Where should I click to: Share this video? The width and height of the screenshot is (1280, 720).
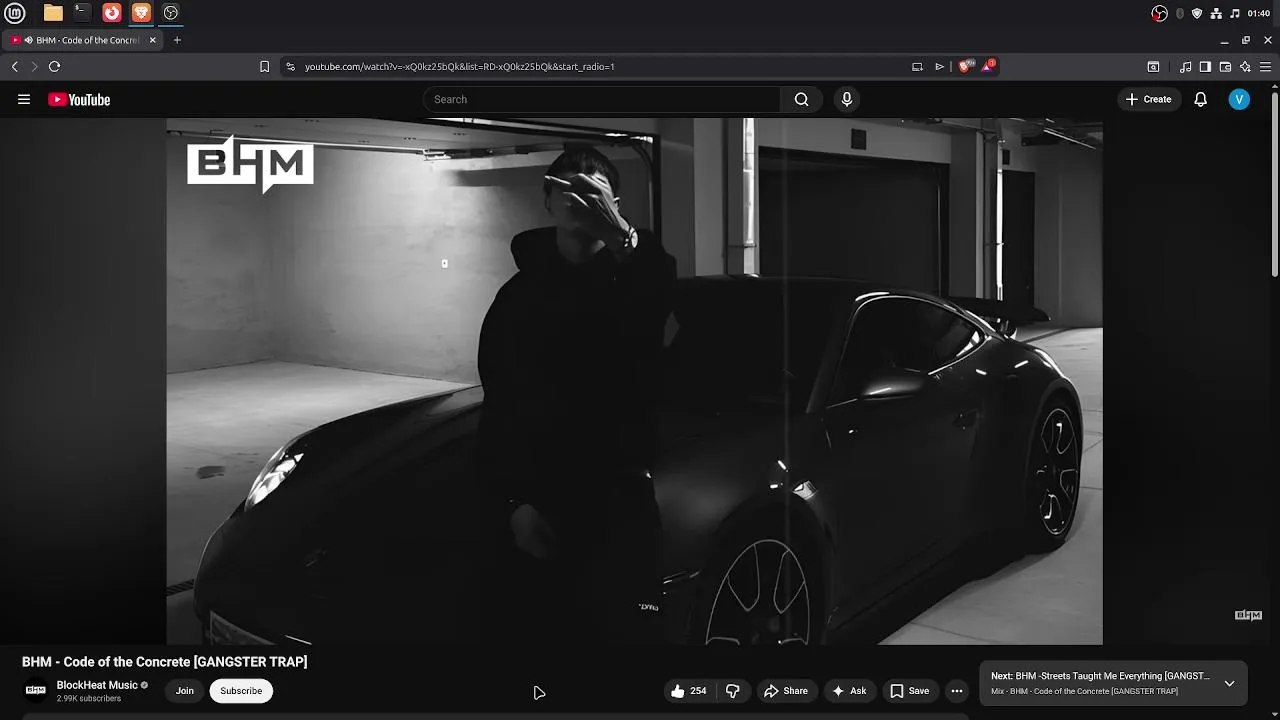(786, 691)
